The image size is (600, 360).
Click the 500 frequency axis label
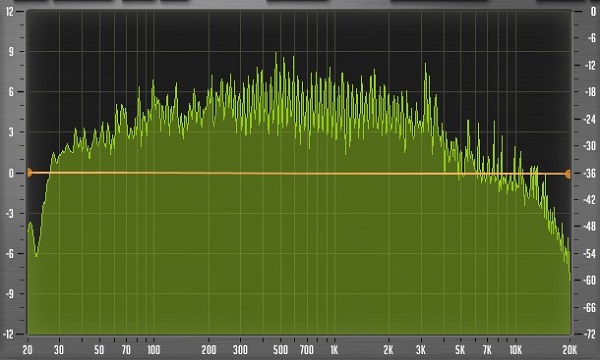click(x=280, y=350)
